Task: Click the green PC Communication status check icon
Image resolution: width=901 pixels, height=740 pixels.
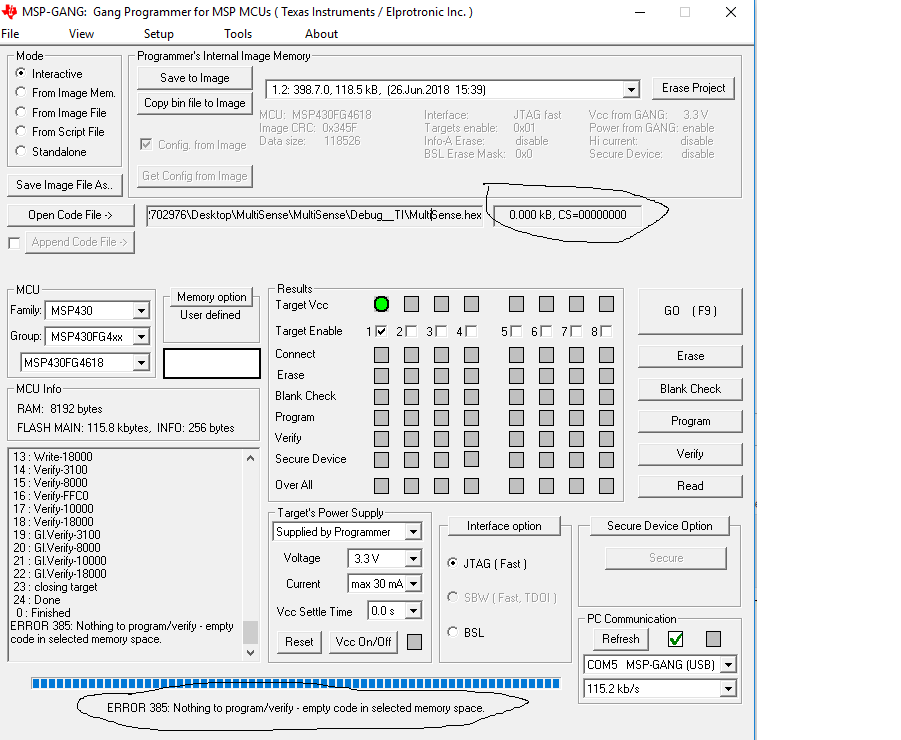Action: coord(676,639)
